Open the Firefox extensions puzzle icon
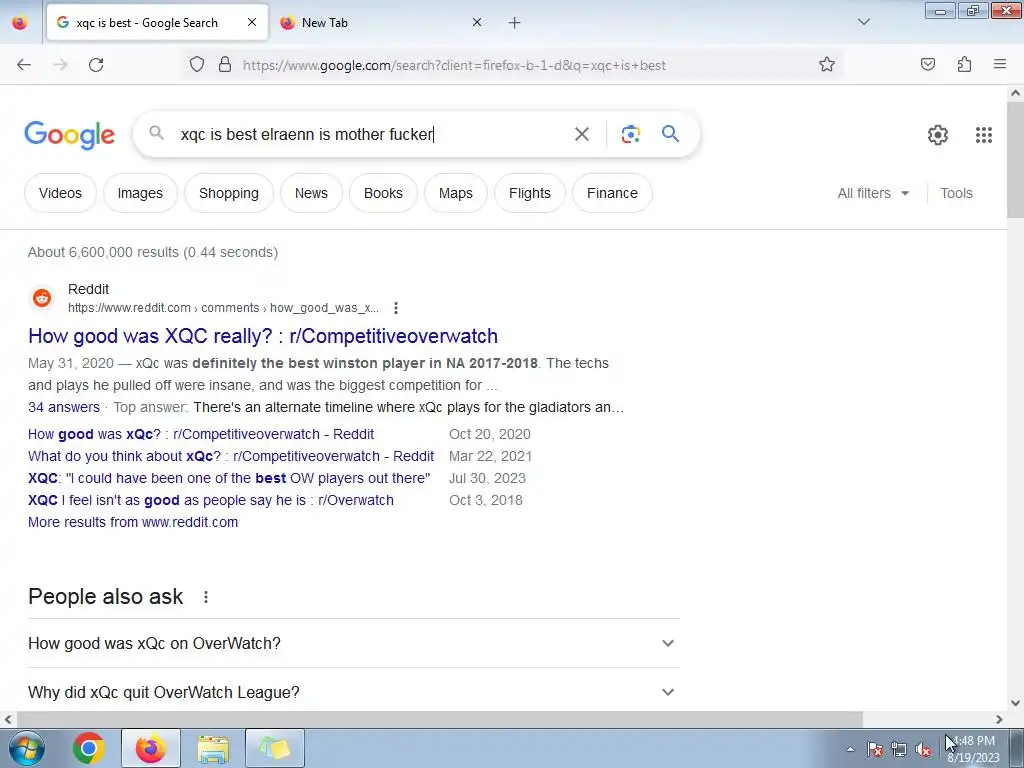The height and width of the screenshot is (768, 1024). click(965, 65)
